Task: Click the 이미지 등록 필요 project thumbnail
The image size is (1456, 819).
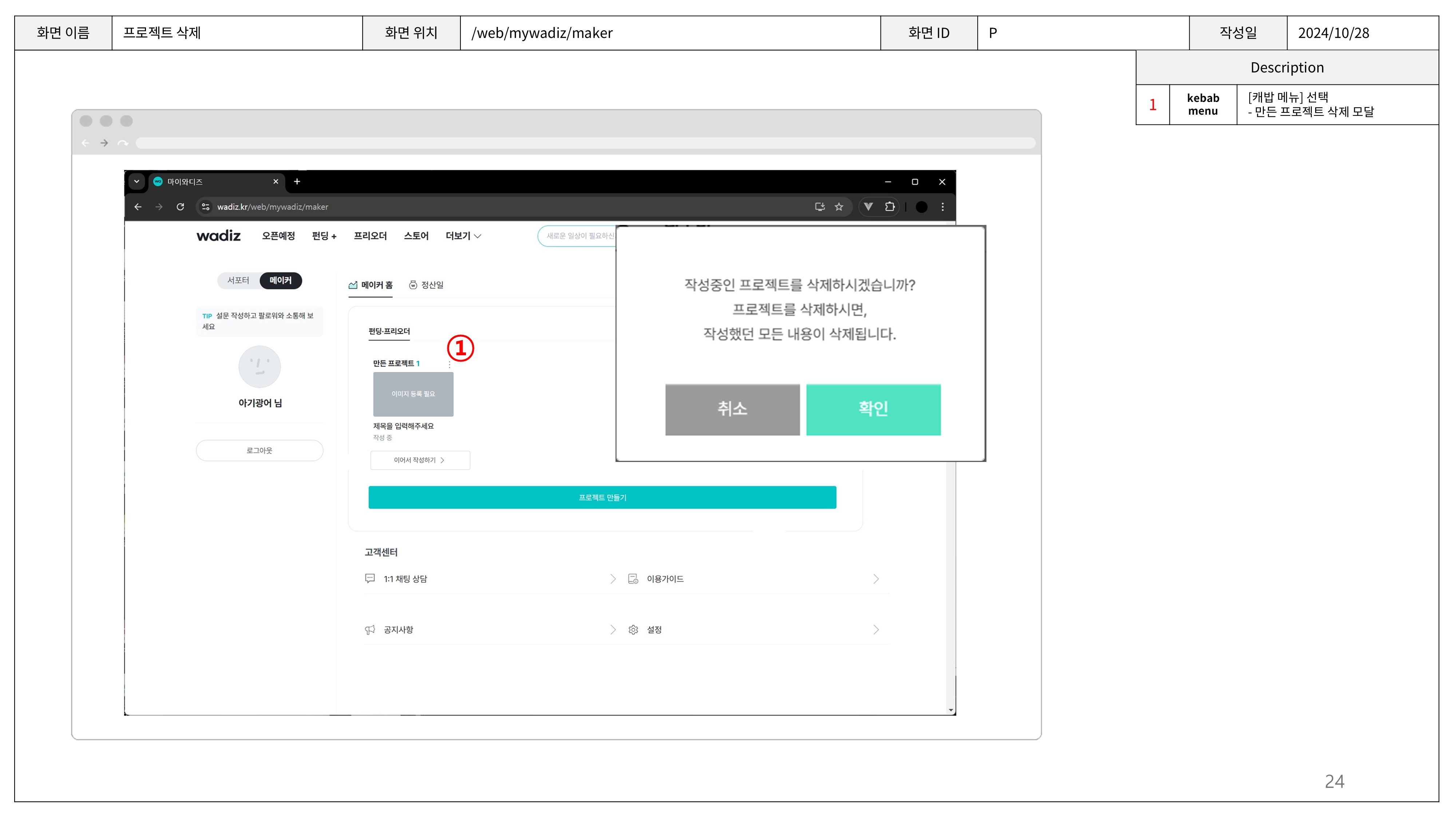Action: [413, 394]
